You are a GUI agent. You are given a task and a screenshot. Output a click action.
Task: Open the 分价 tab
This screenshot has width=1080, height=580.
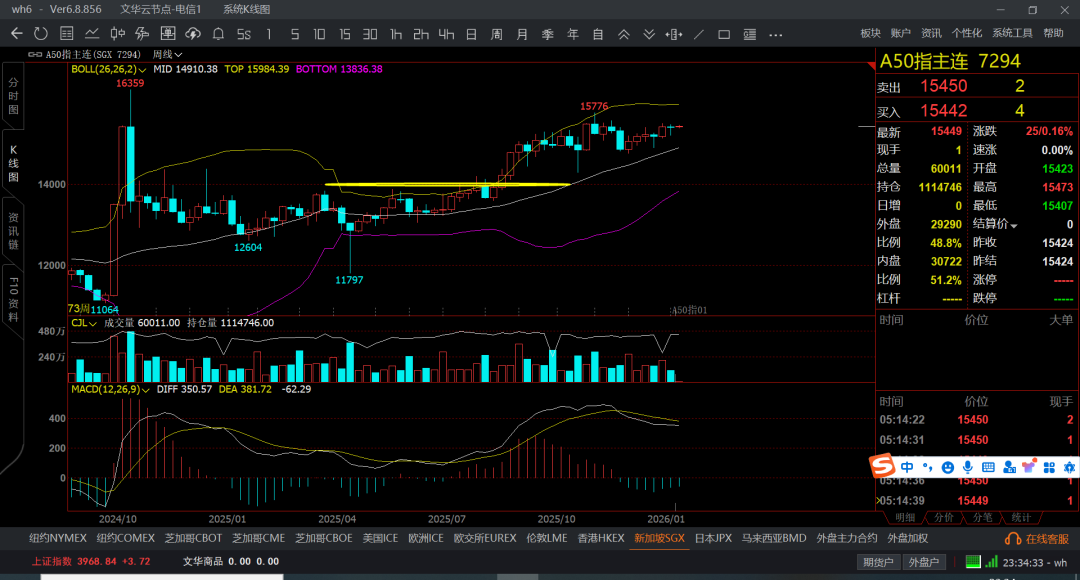click(944, 517)
